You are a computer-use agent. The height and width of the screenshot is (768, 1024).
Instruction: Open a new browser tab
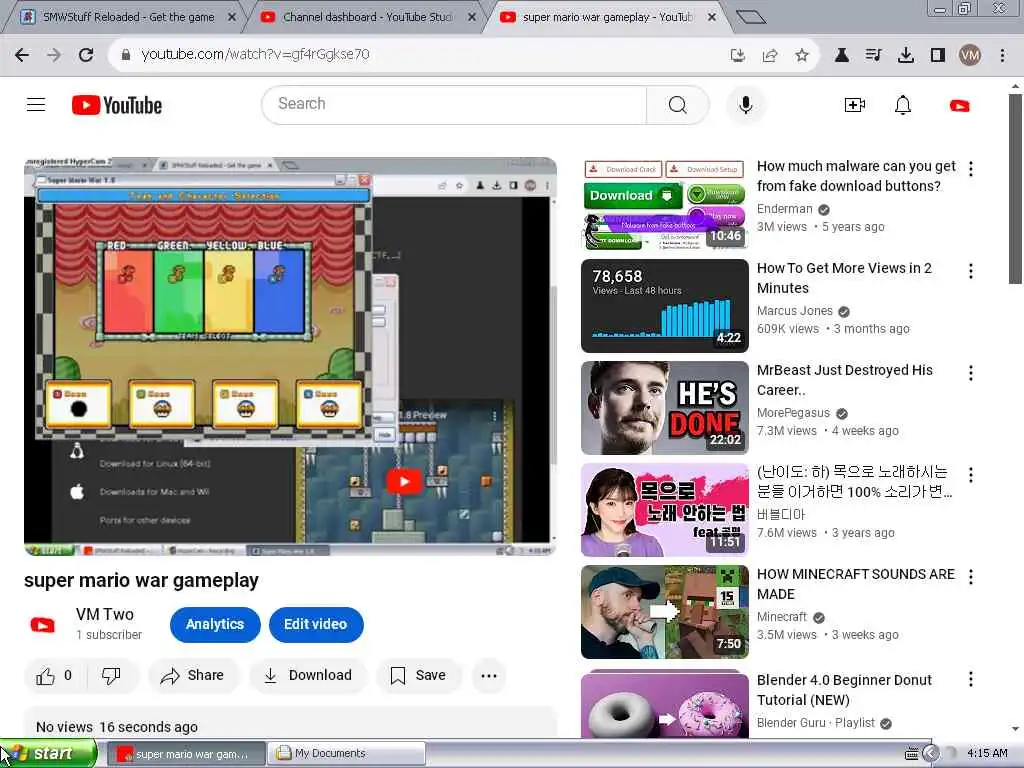pos(750,17)
